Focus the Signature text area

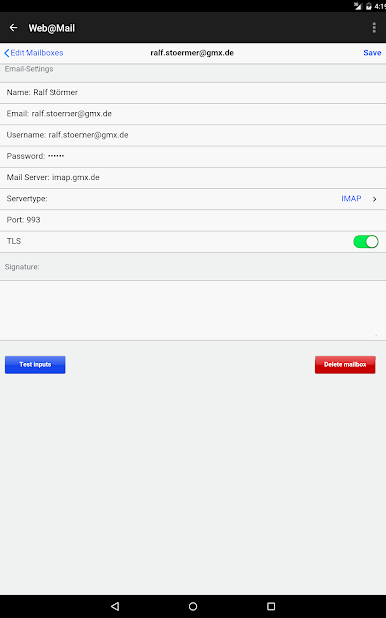193,311
